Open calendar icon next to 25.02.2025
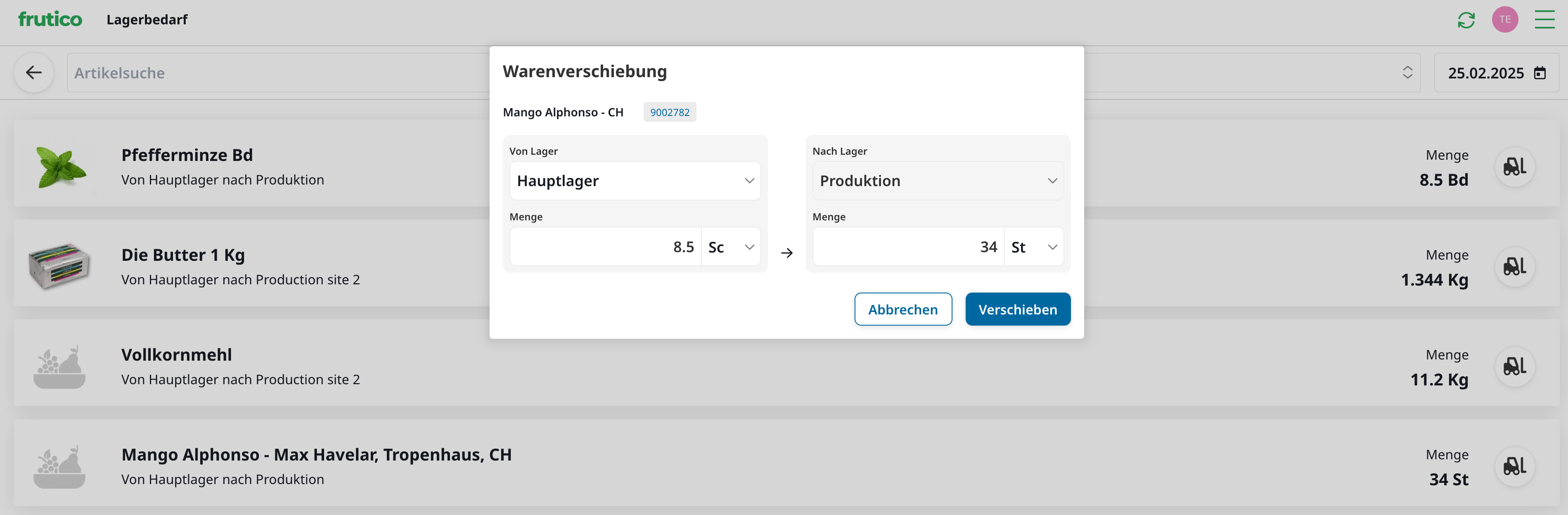Screen dimensions: 1568x515 point(1540,73)
